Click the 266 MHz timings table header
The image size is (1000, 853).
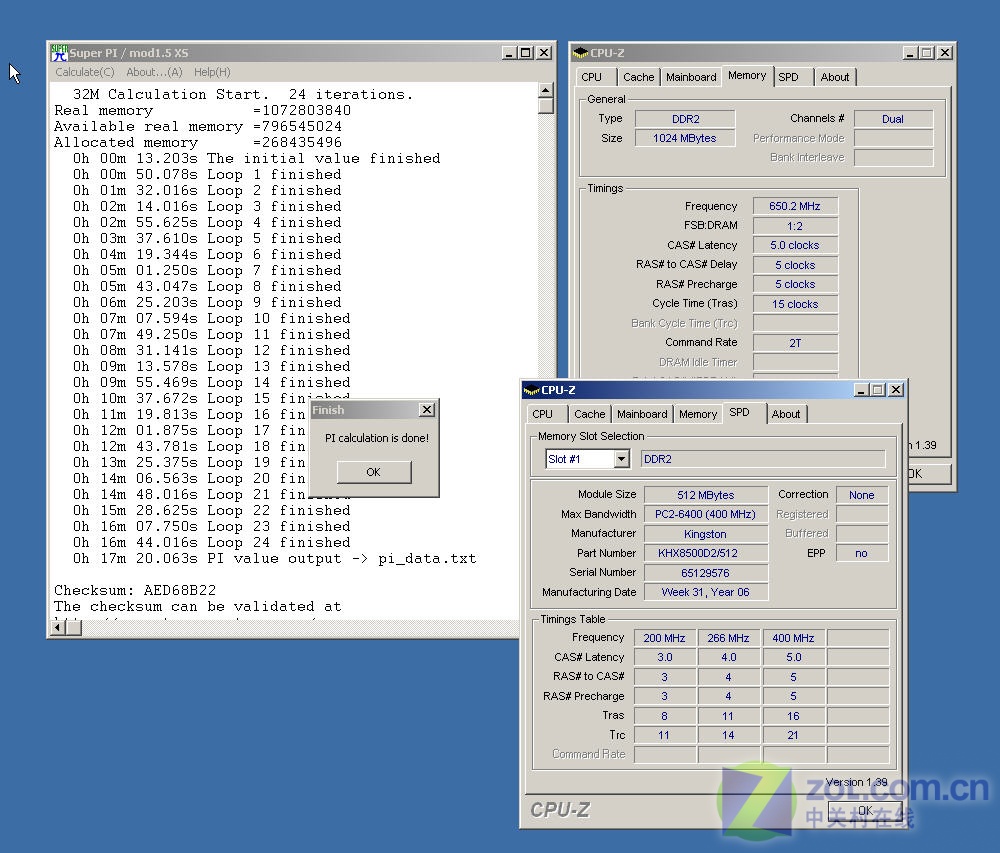728,638
